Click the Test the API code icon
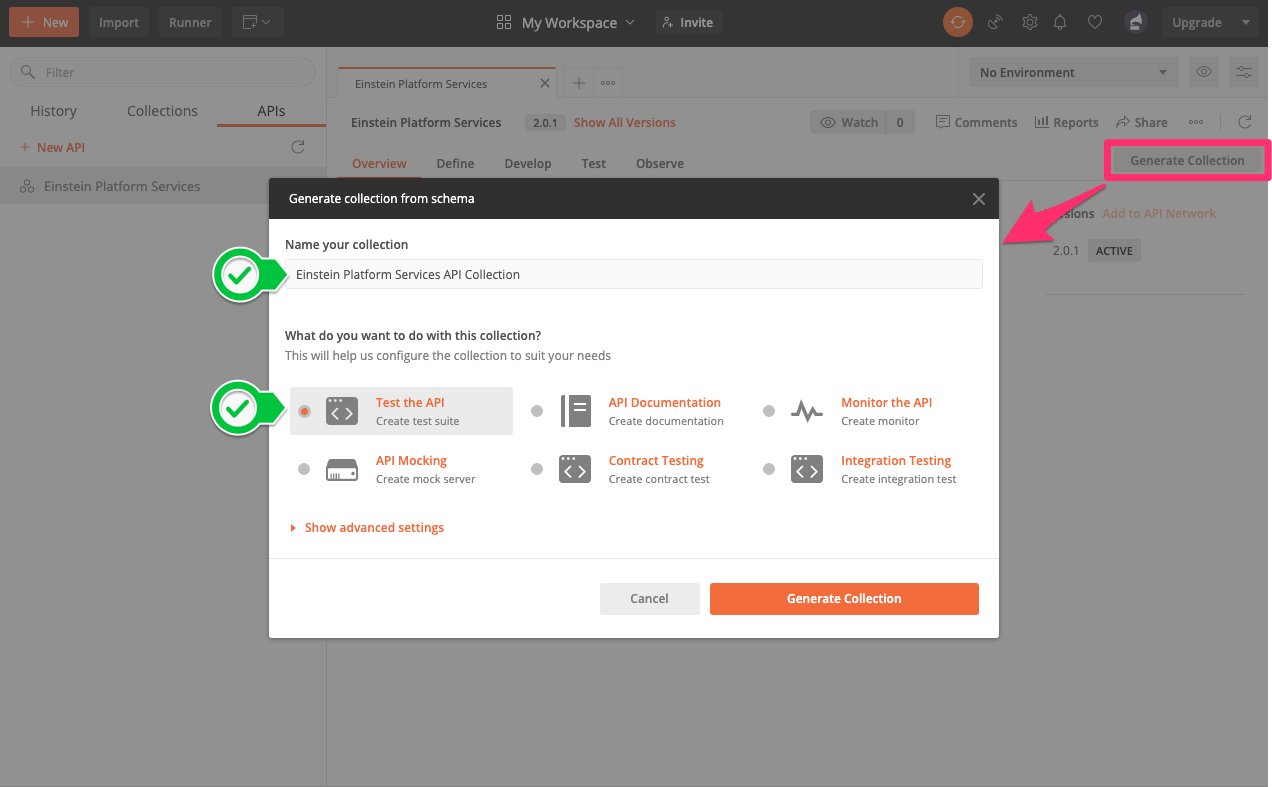The height and width of the screenshot is (787, 1272). click(x=342, y=411)
